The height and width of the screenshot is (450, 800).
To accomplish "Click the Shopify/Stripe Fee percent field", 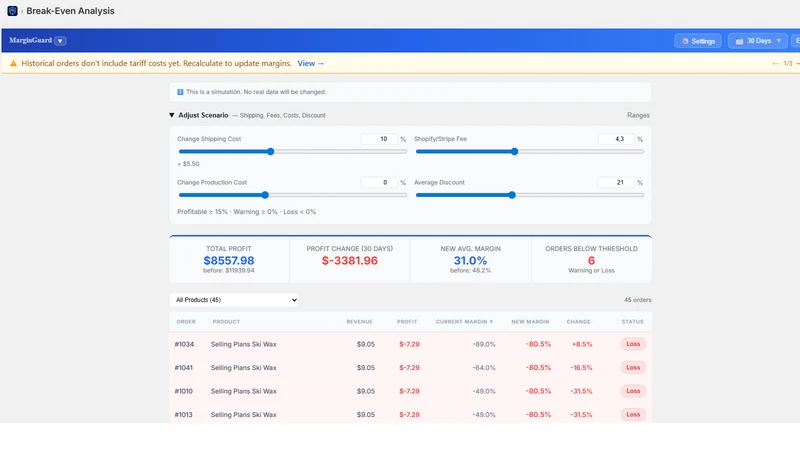I will (616, 139).
